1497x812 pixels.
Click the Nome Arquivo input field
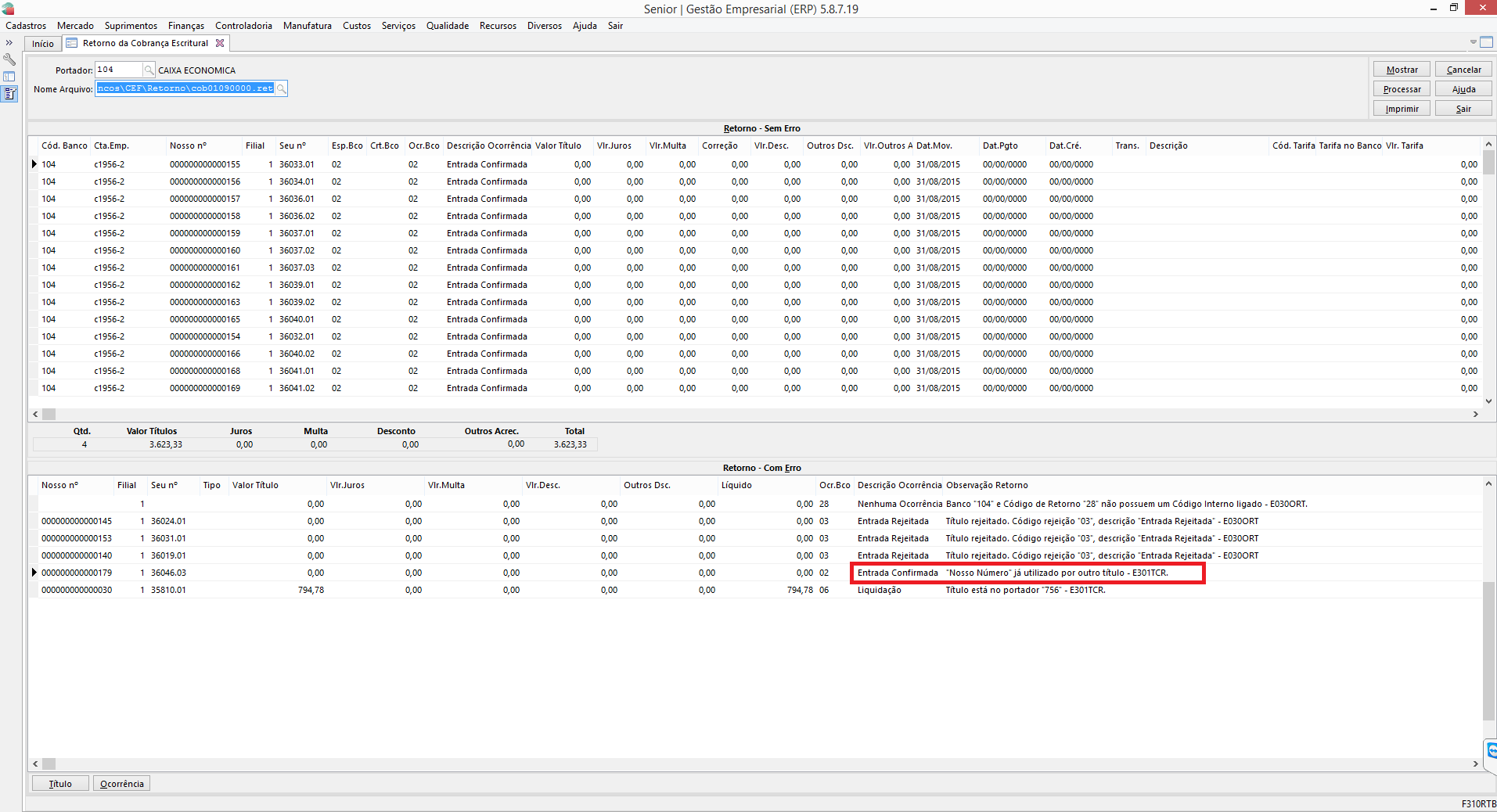pos(185,88)
